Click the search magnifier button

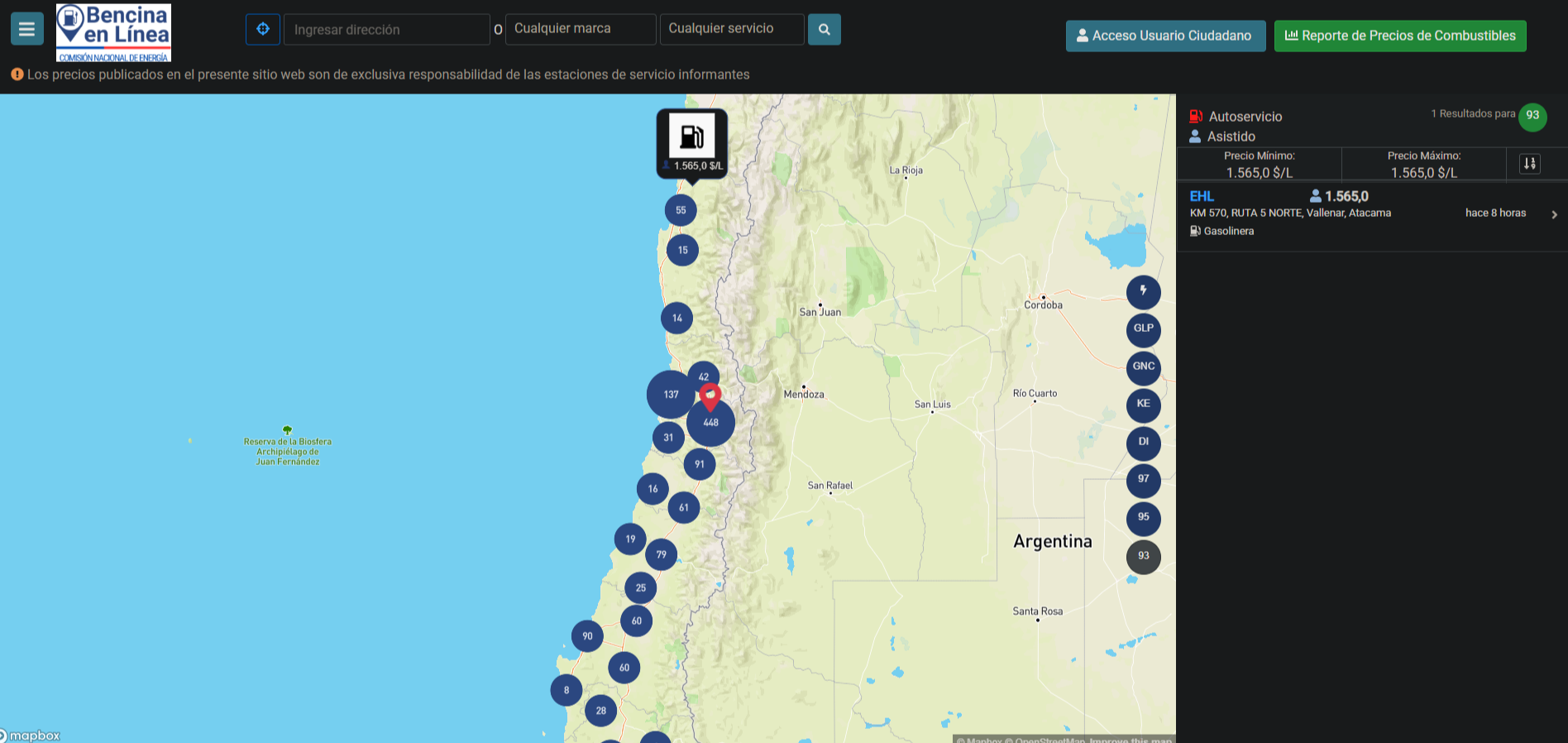[x=824, y=29]
